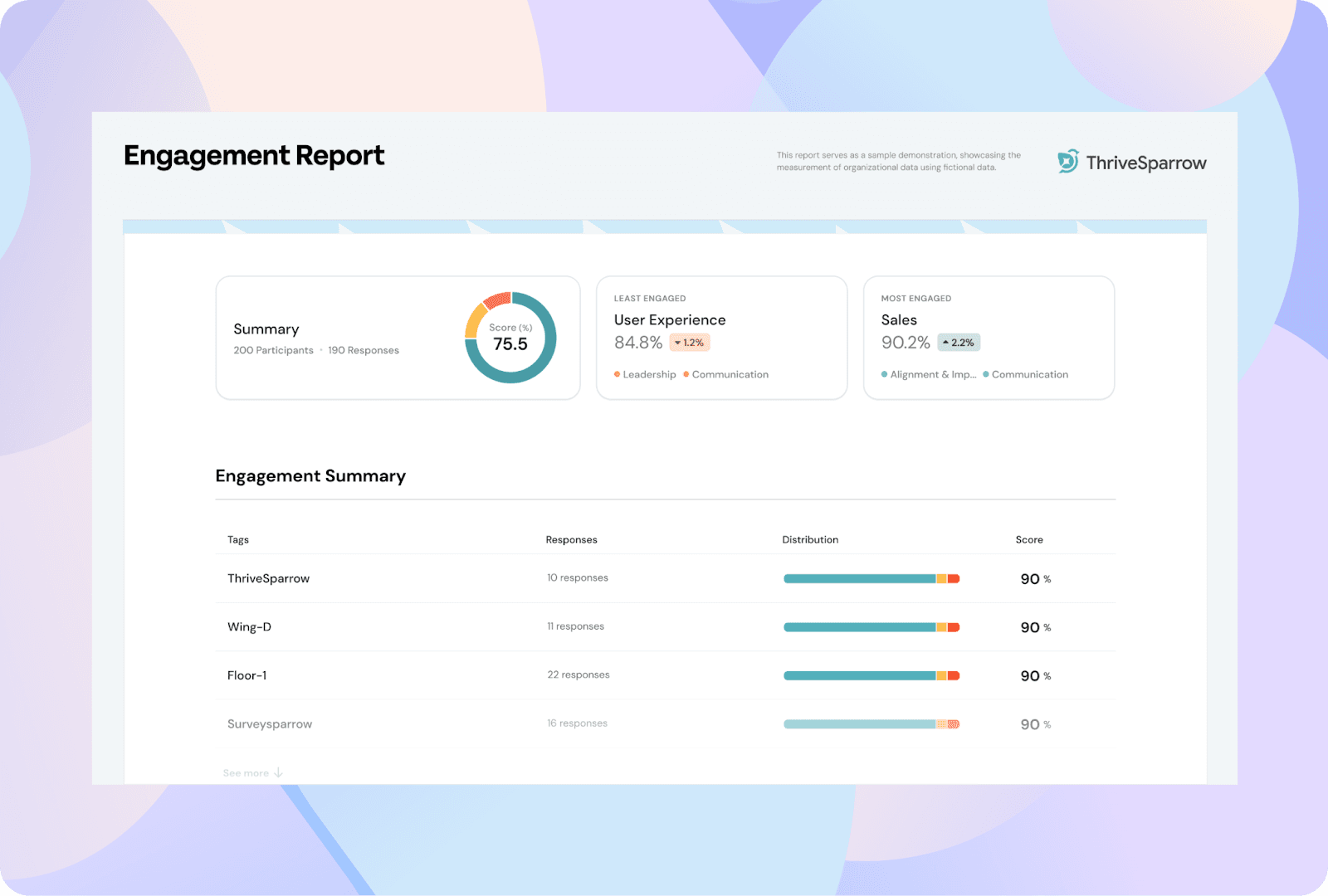This screenshot has height=896, width=1328.
Task: Click the Alignment & Imp... tag dot
Action: tap(885, 375)
